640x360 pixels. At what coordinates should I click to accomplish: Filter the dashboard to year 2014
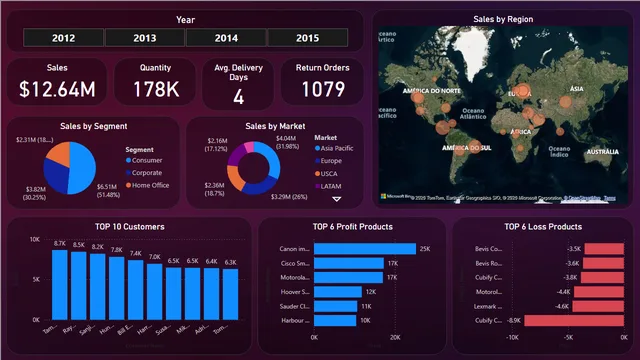226,38
